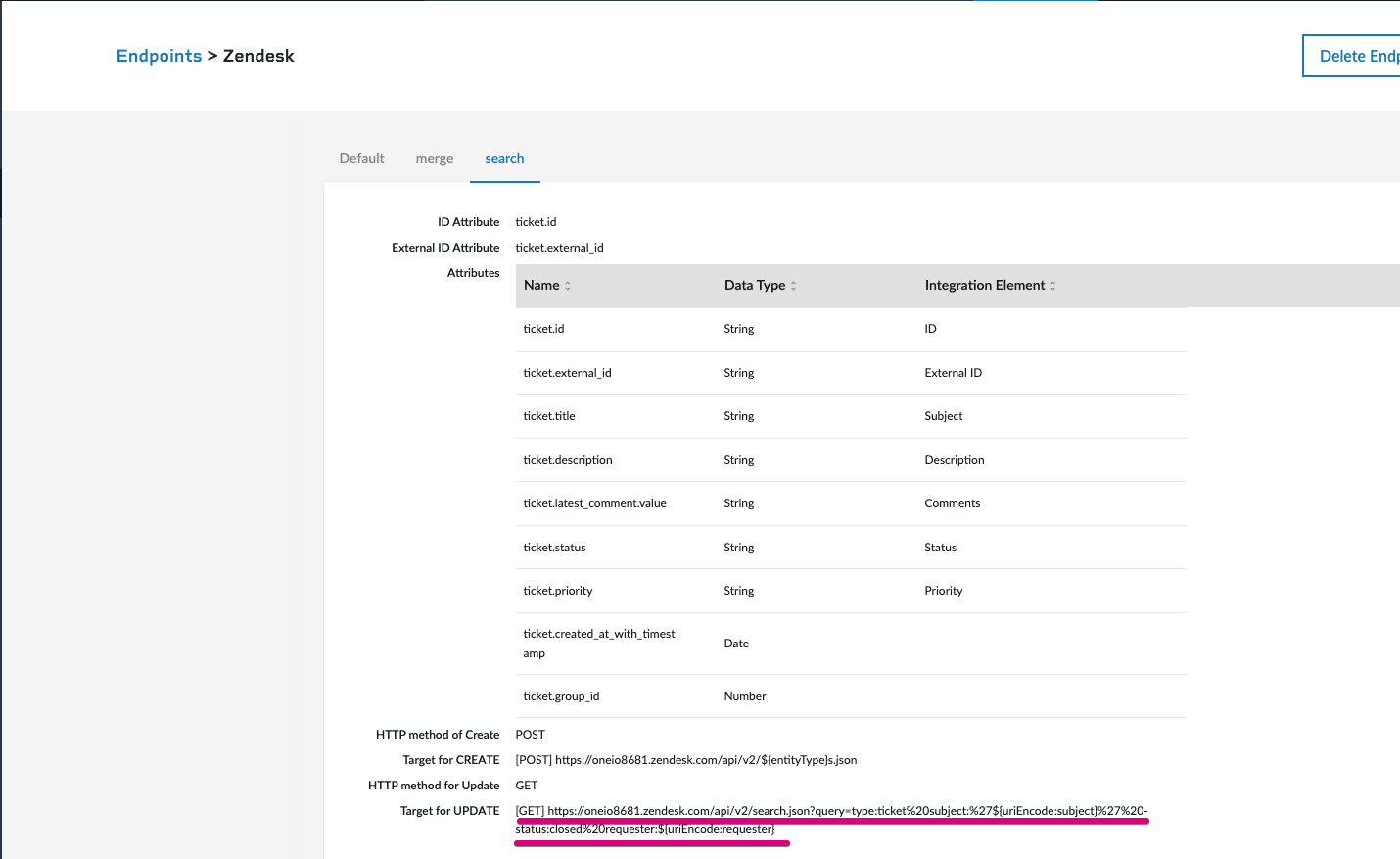This screenshot has height=859, width=1400.
Task: Open the Endpoints breadcrumb link
Action: tap(159, 56)
